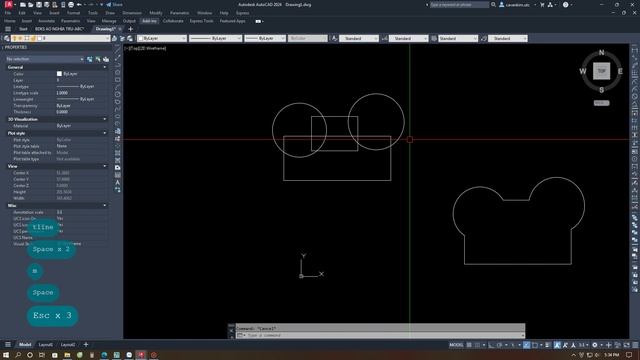
Task: Open the Draw menu
Action: tap(110, 13)
